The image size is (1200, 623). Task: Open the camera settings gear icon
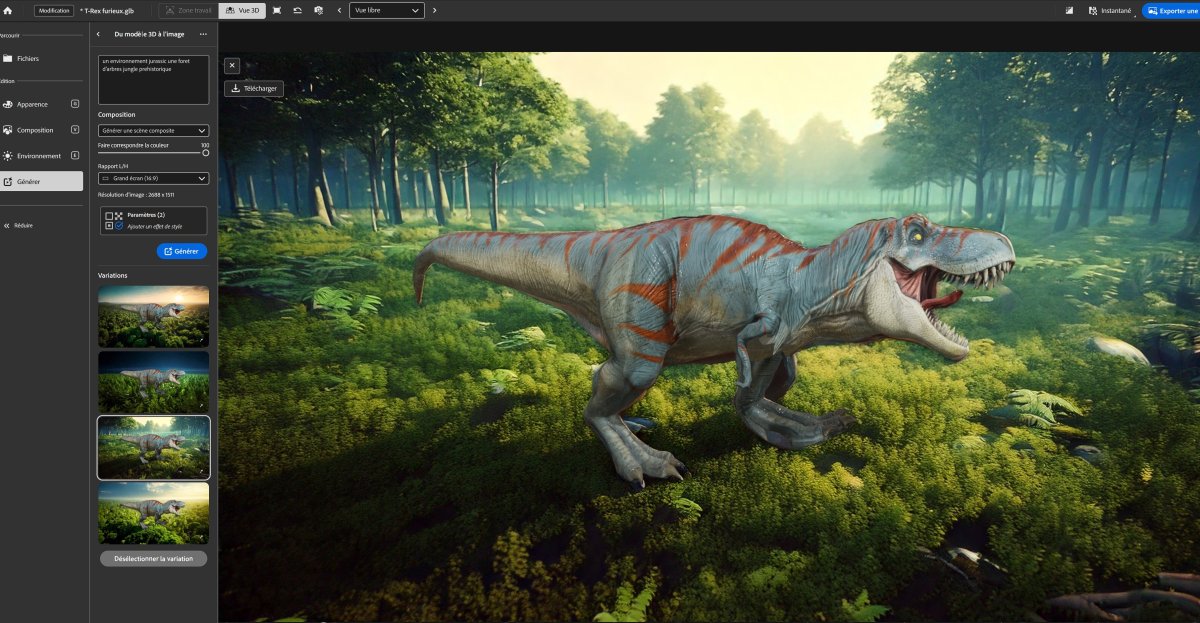318,10
